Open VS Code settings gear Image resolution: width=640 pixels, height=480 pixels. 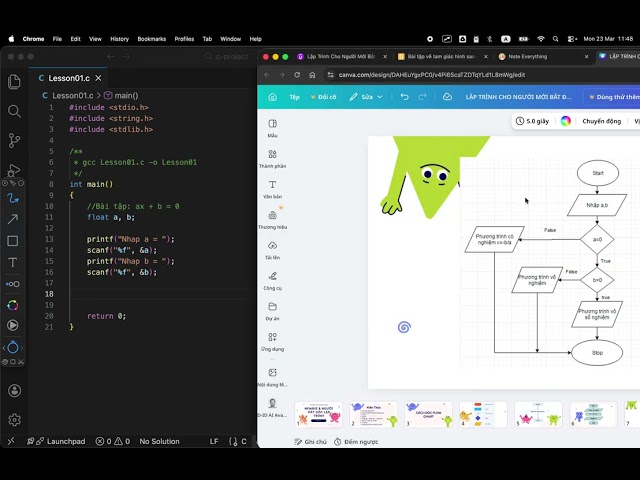14,420
